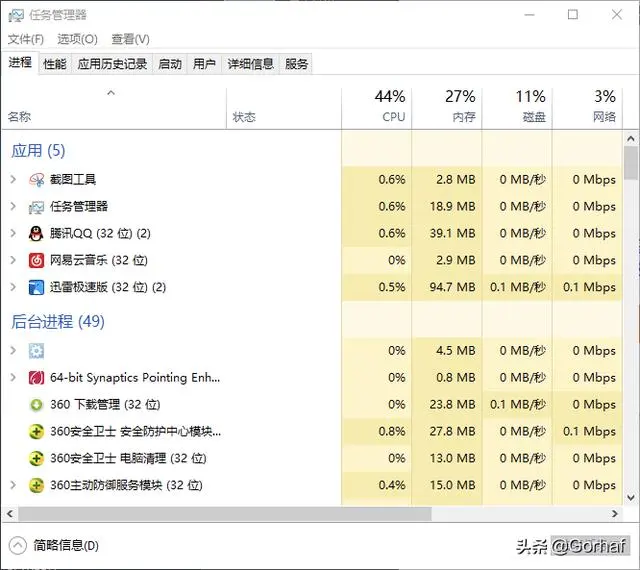This screenshot has height=570, width=640.
Task: Open the 文件(F) menu
Action: [26, 39]
